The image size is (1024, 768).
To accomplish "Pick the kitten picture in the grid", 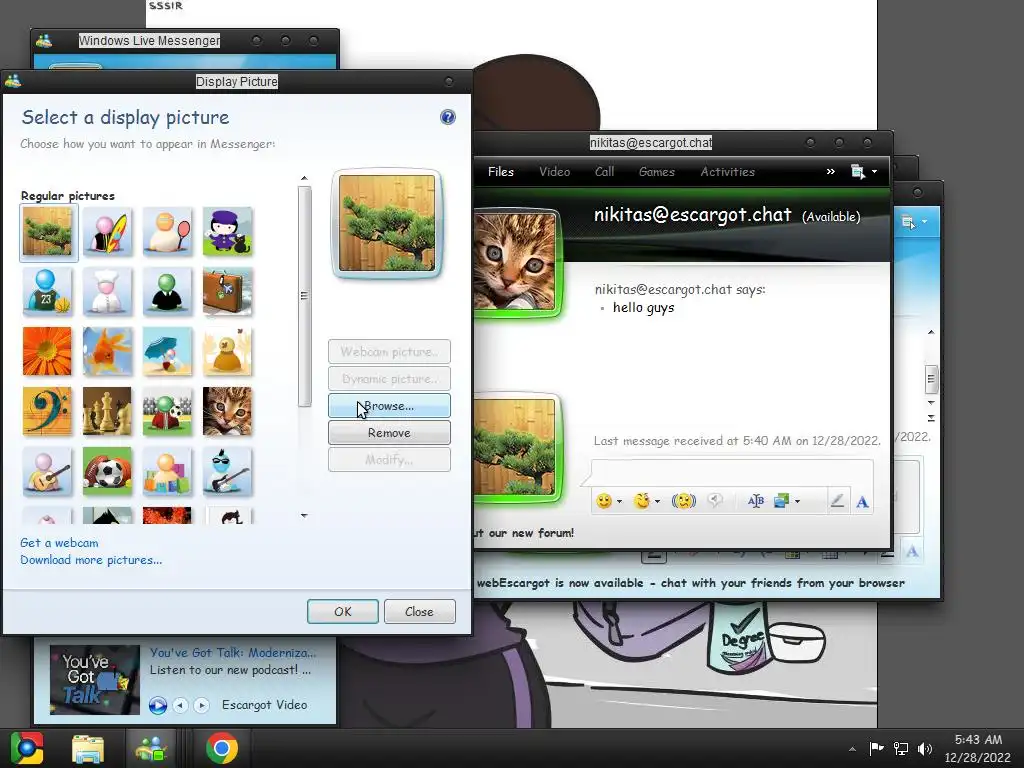I will coord(227,412).
